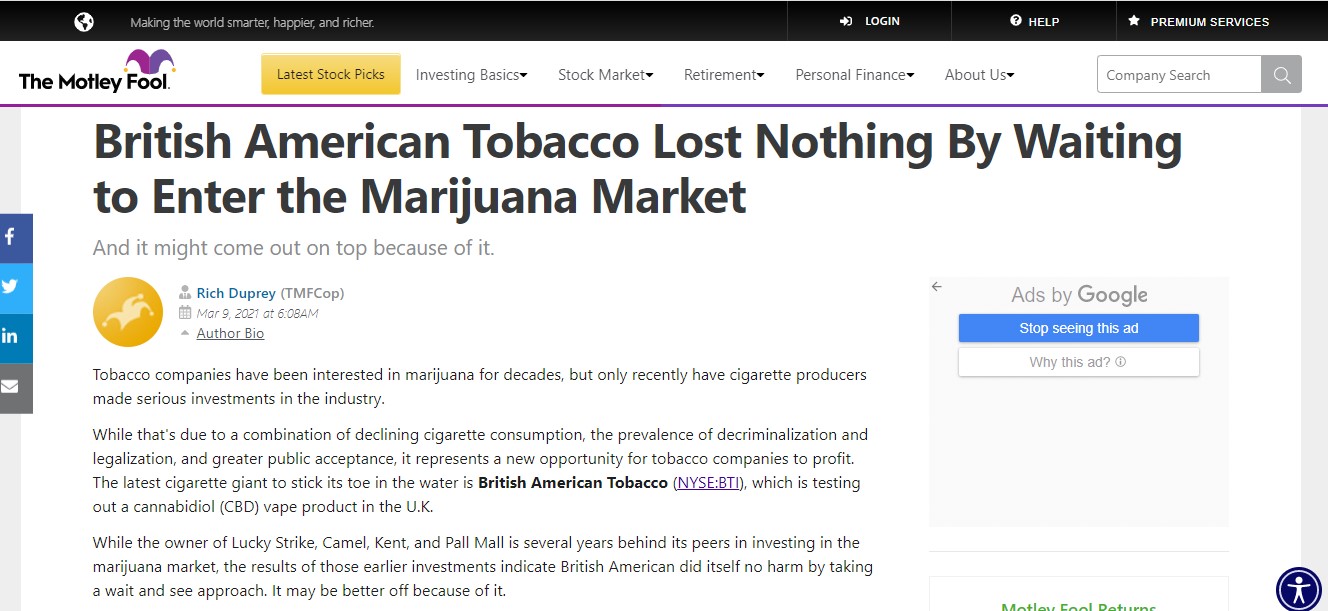Open the Retirement dropdown menu

coord(723,75)
